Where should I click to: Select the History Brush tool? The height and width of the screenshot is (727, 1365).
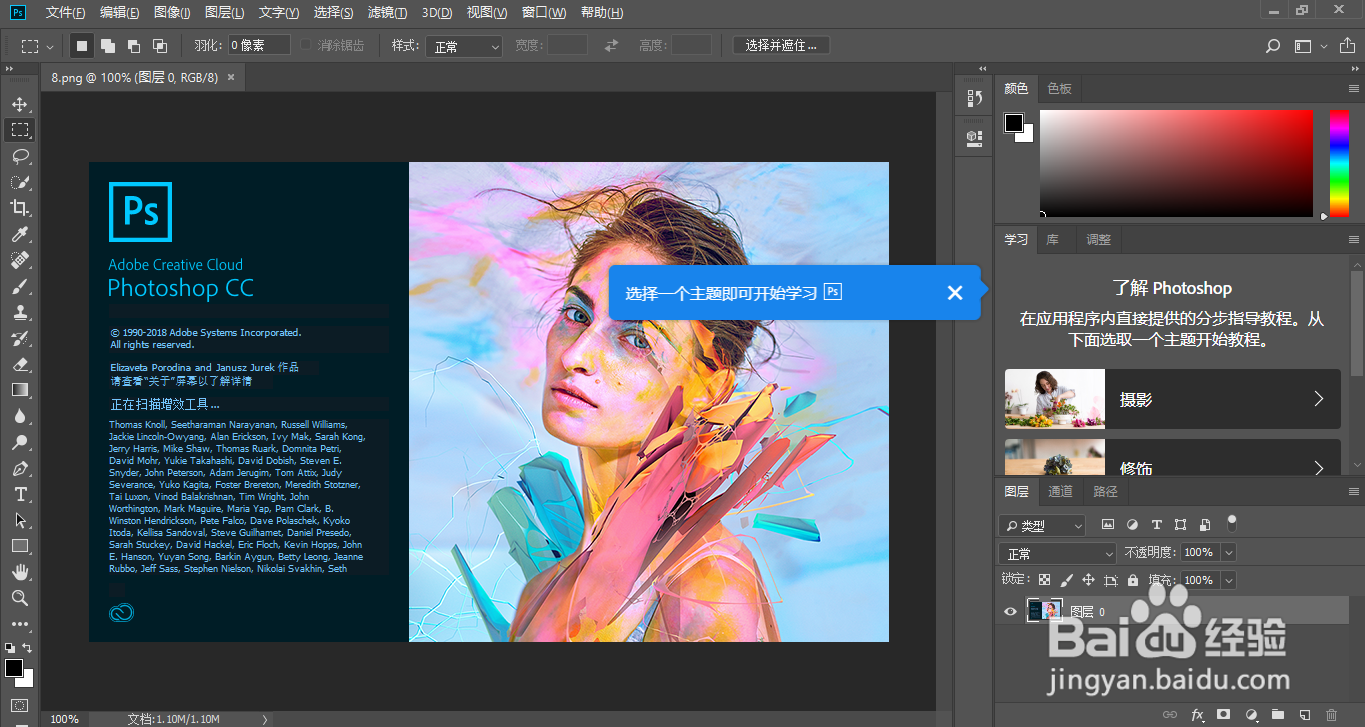(x=20, y=338)
